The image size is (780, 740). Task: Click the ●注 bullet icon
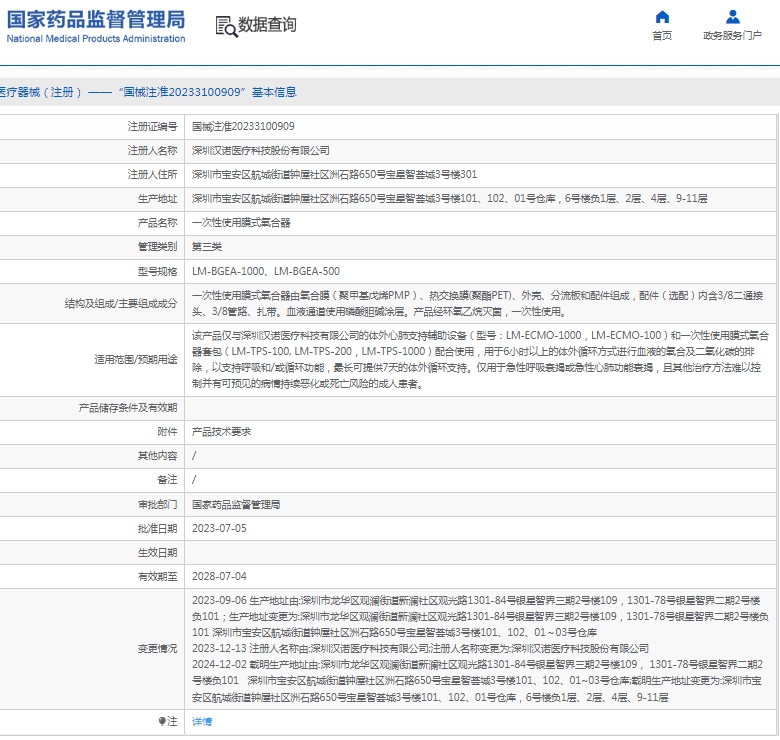(162, 721)
